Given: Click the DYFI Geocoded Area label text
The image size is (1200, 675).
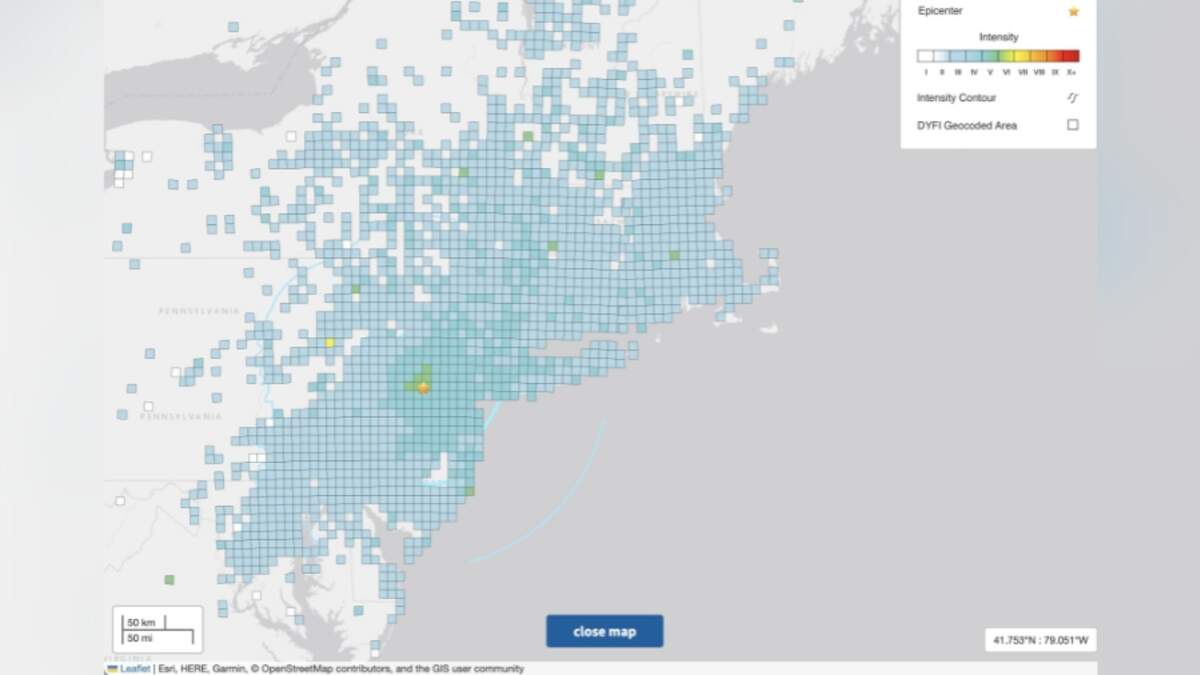Looking at the screenshot, I should [966, 126].
